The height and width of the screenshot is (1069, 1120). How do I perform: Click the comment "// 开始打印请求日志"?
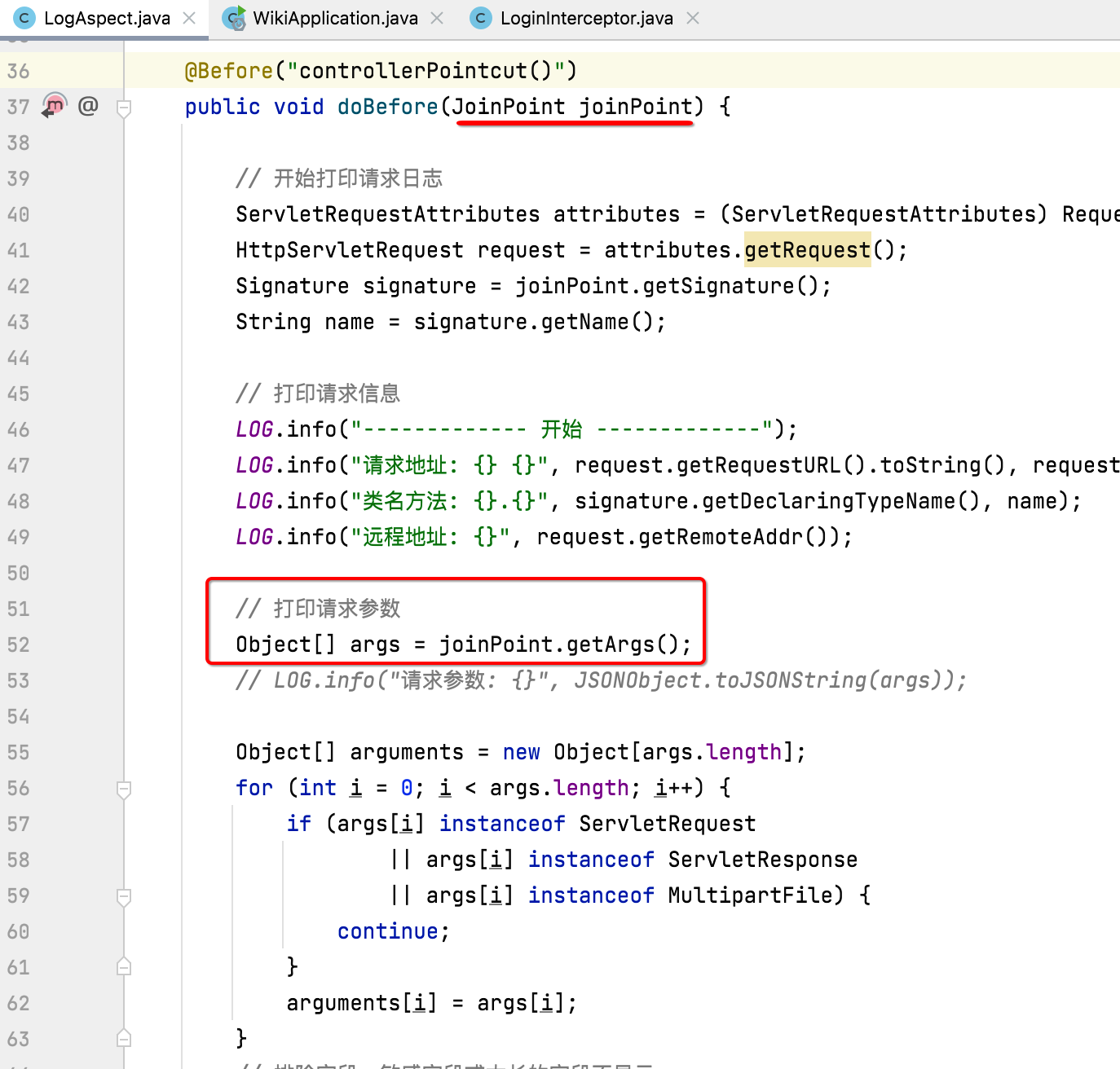point(339,178)
